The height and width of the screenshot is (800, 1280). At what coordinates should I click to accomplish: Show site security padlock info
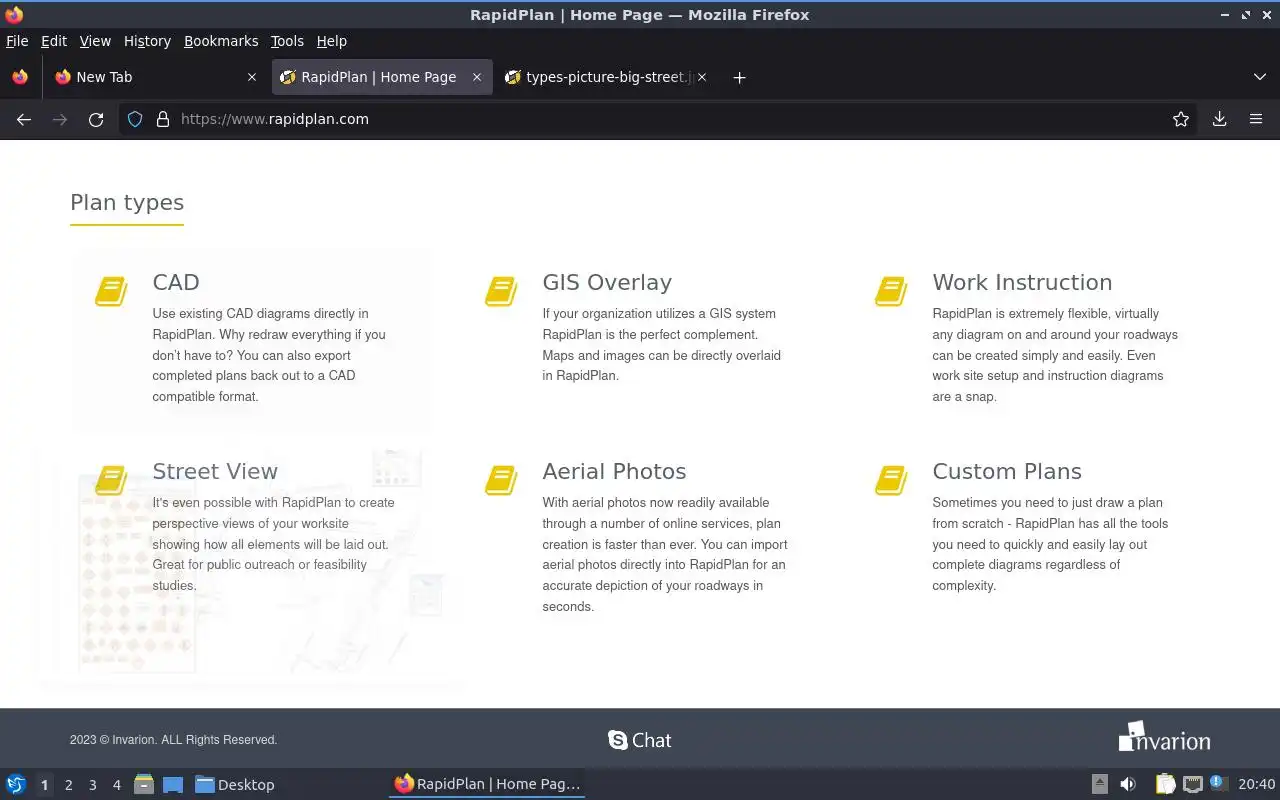pos(163,119)
